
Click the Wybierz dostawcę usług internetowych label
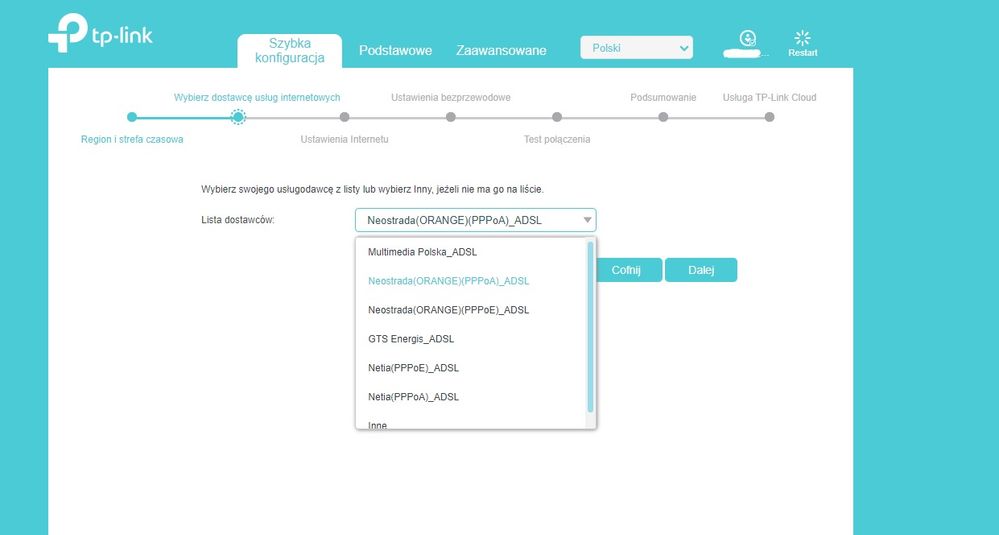point(257,97)
